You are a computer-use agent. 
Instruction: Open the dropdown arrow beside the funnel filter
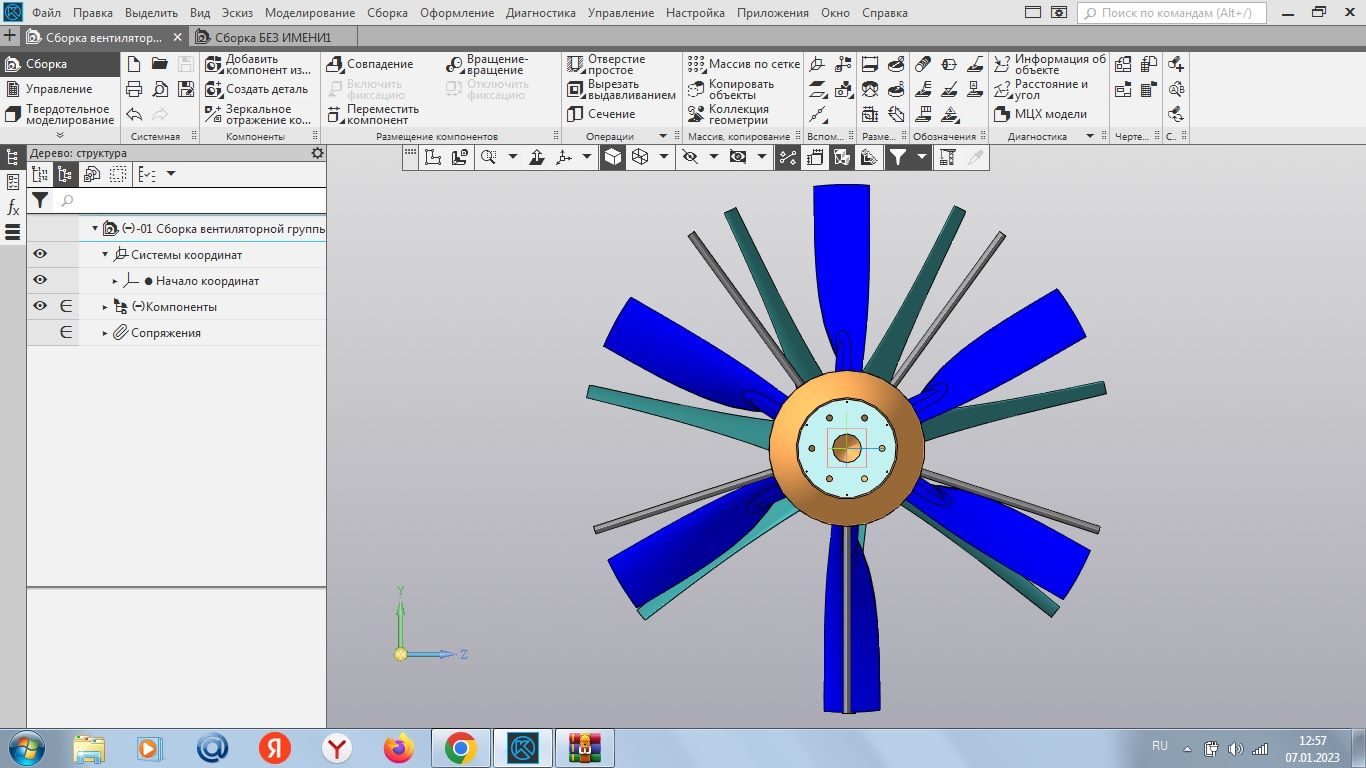[920, 157]
